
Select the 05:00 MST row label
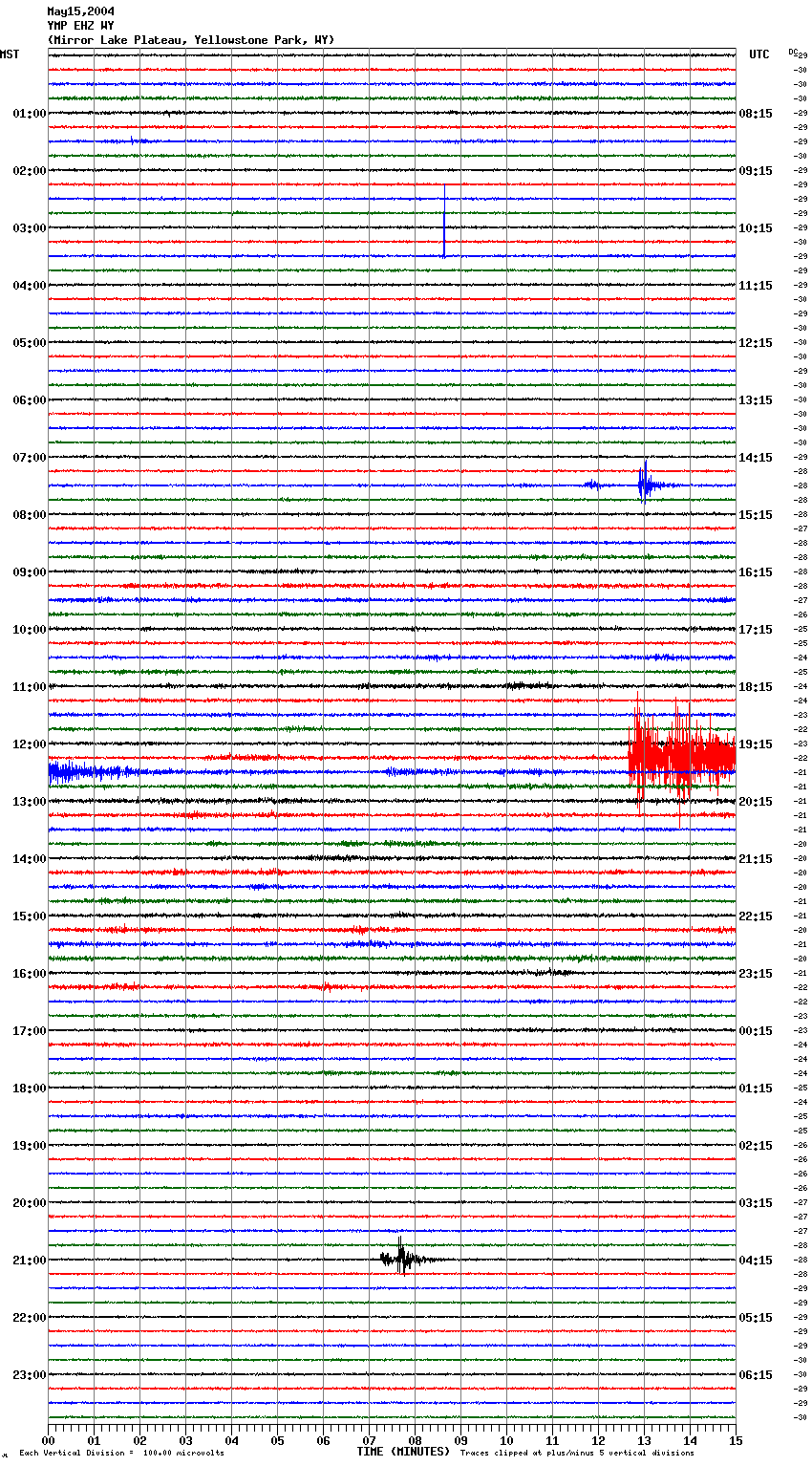pos(30,343)
